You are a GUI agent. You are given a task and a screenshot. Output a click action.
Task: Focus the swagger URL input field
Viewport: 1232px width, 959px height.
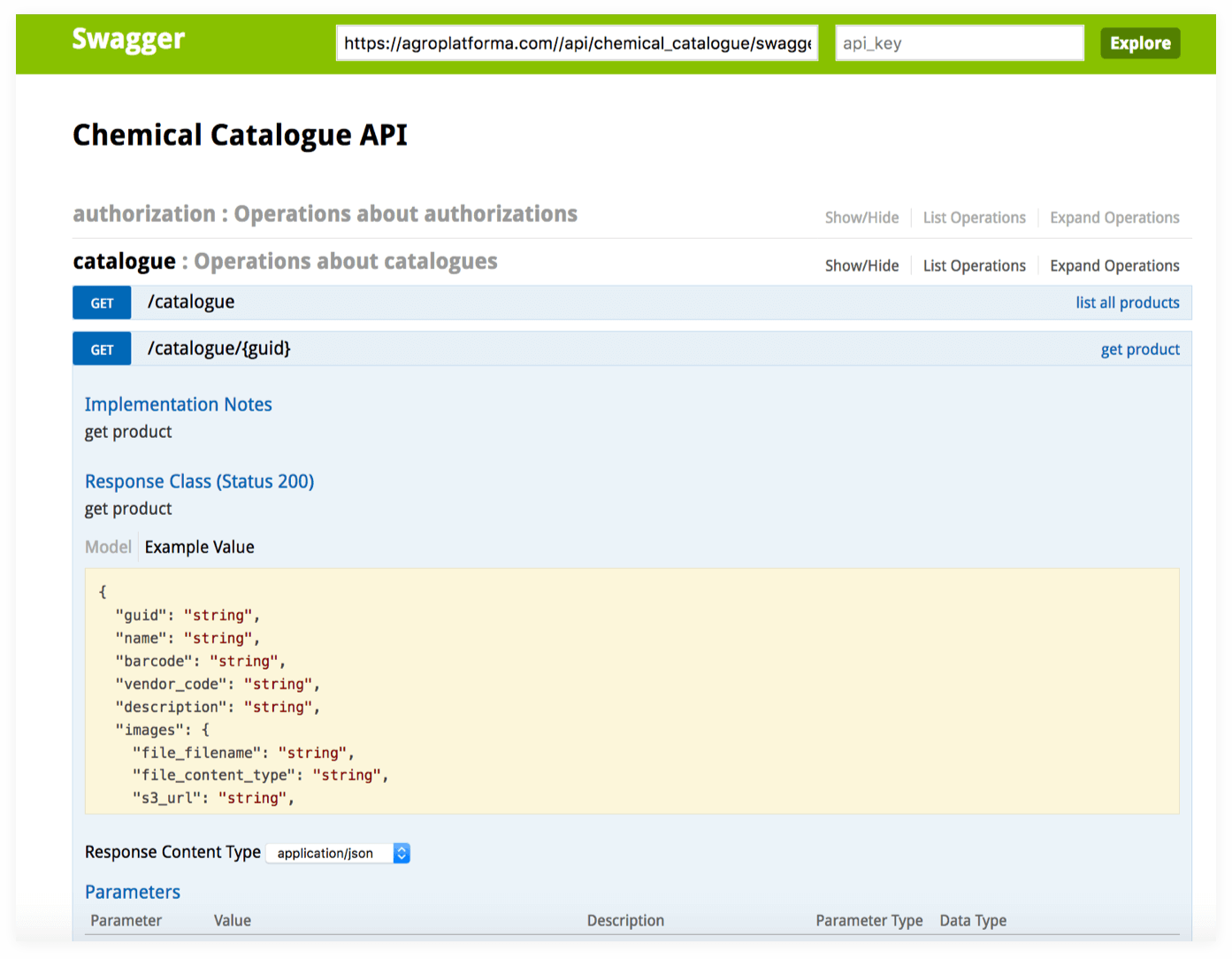point(577,43)
